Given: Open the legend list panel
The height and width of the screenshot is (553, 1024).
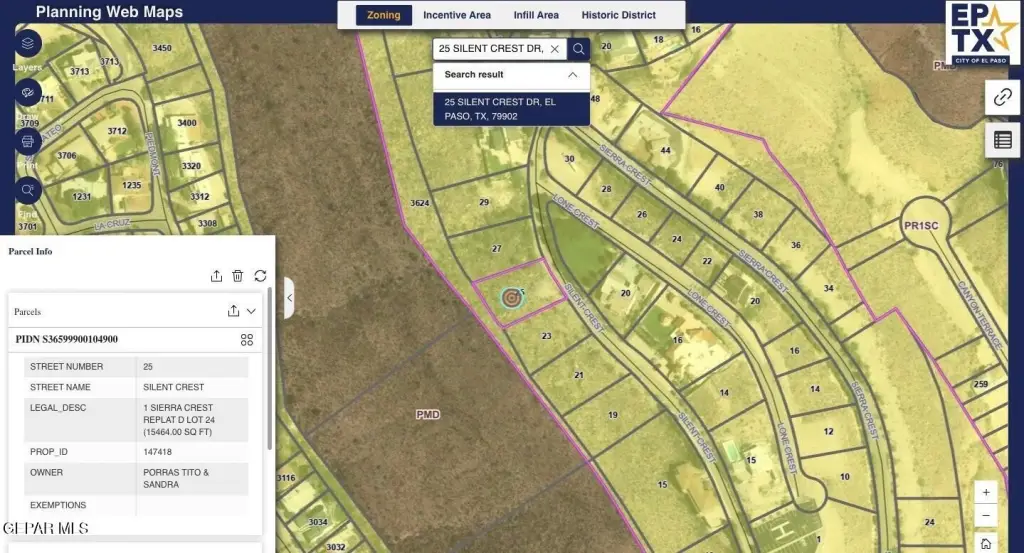Looking at the screenshot, I should pos(1002,140).
